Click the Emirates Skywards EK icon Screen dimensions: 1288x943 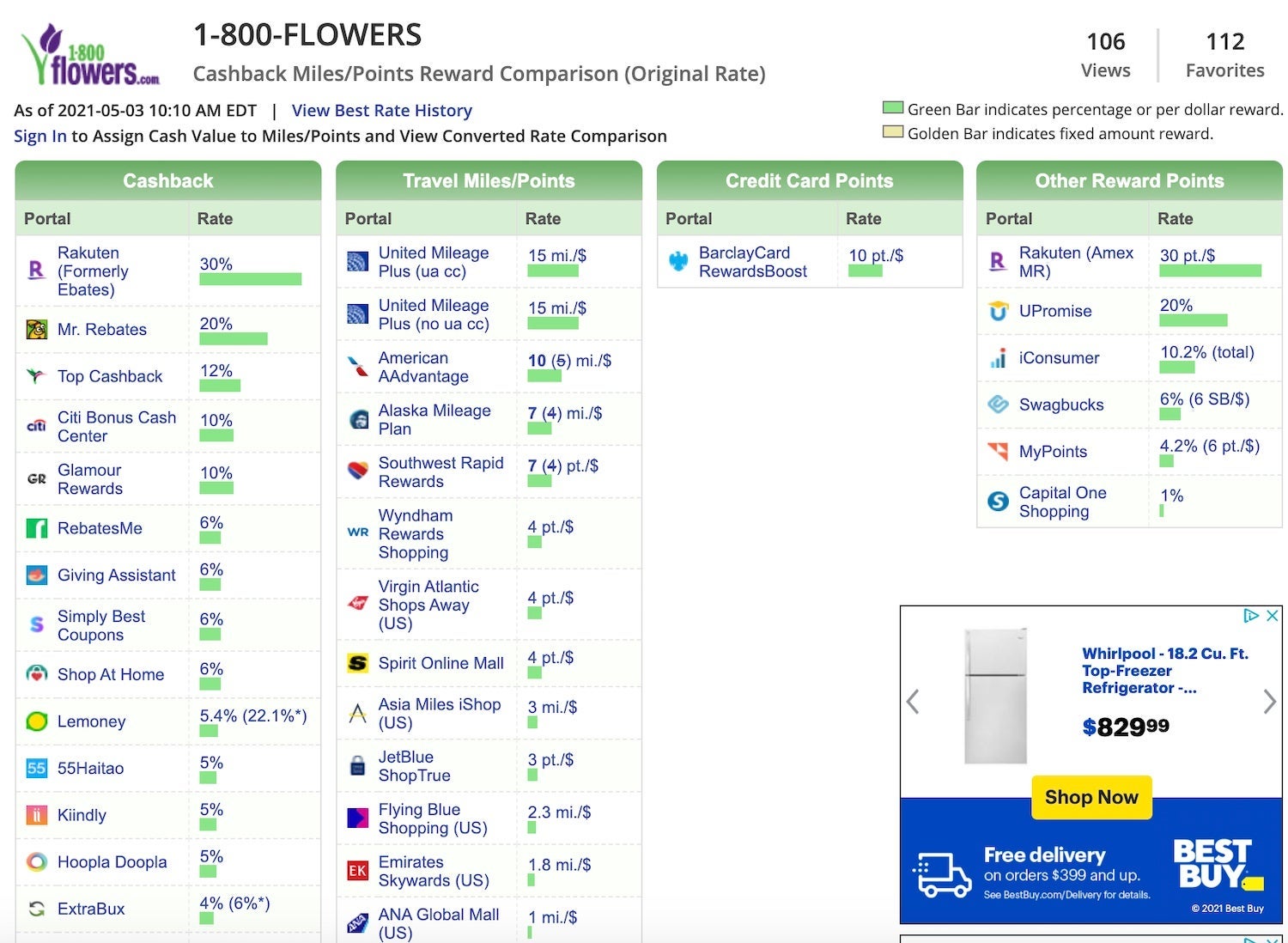pyautogui.click(x=356, y=870)
